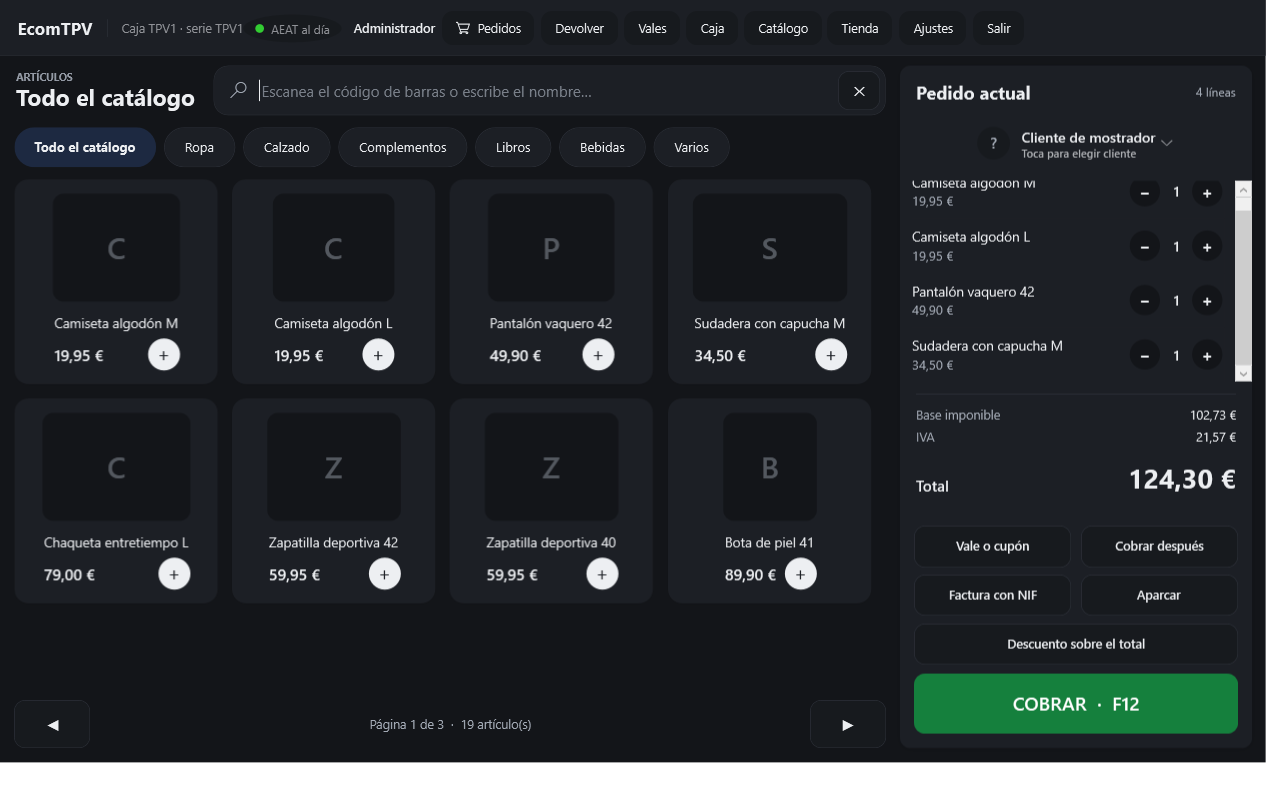Go to the next catalog page arrow
Viewport: 1280px width, 800px height.
[848, 724]
